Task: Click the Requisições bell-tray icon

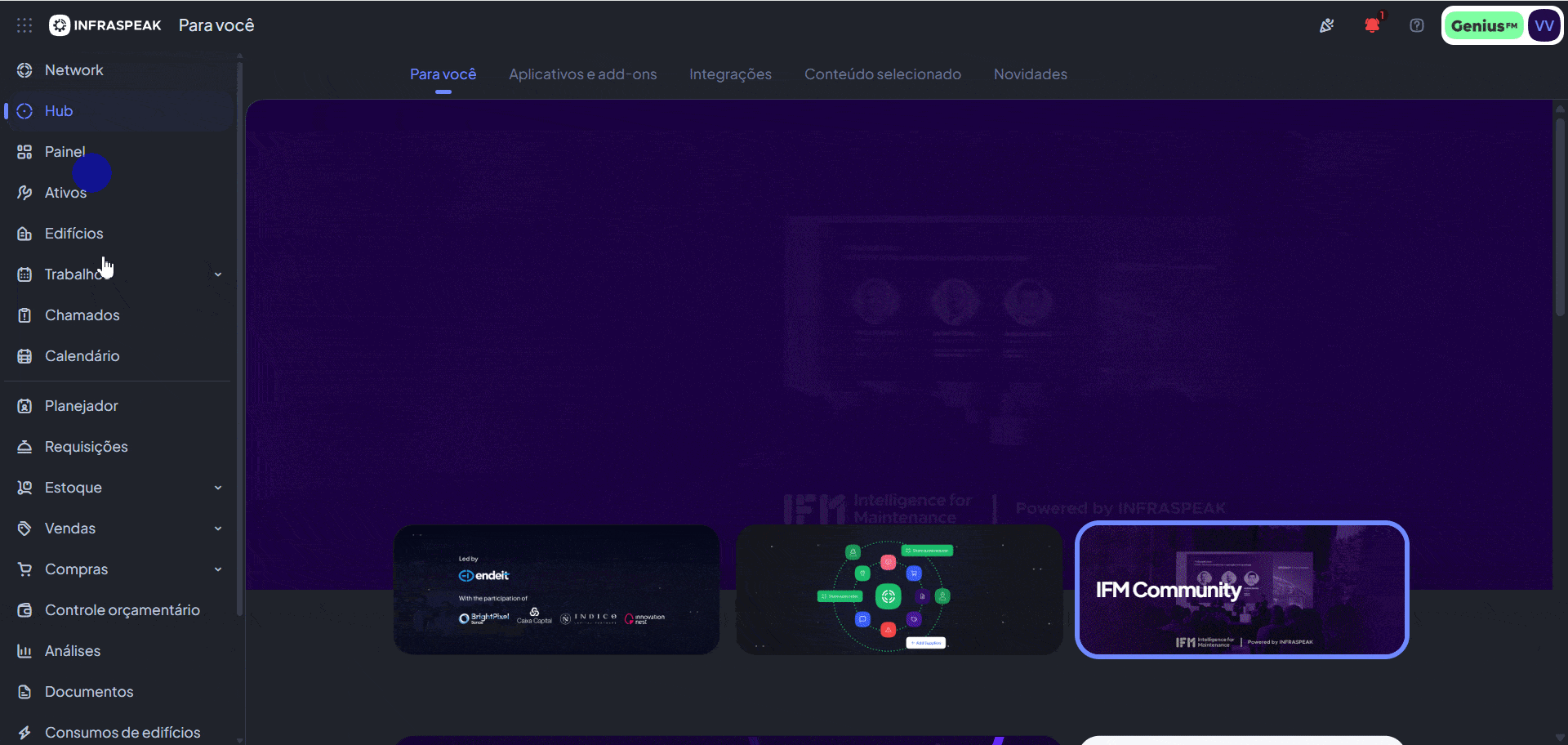Action: point(24,447)
